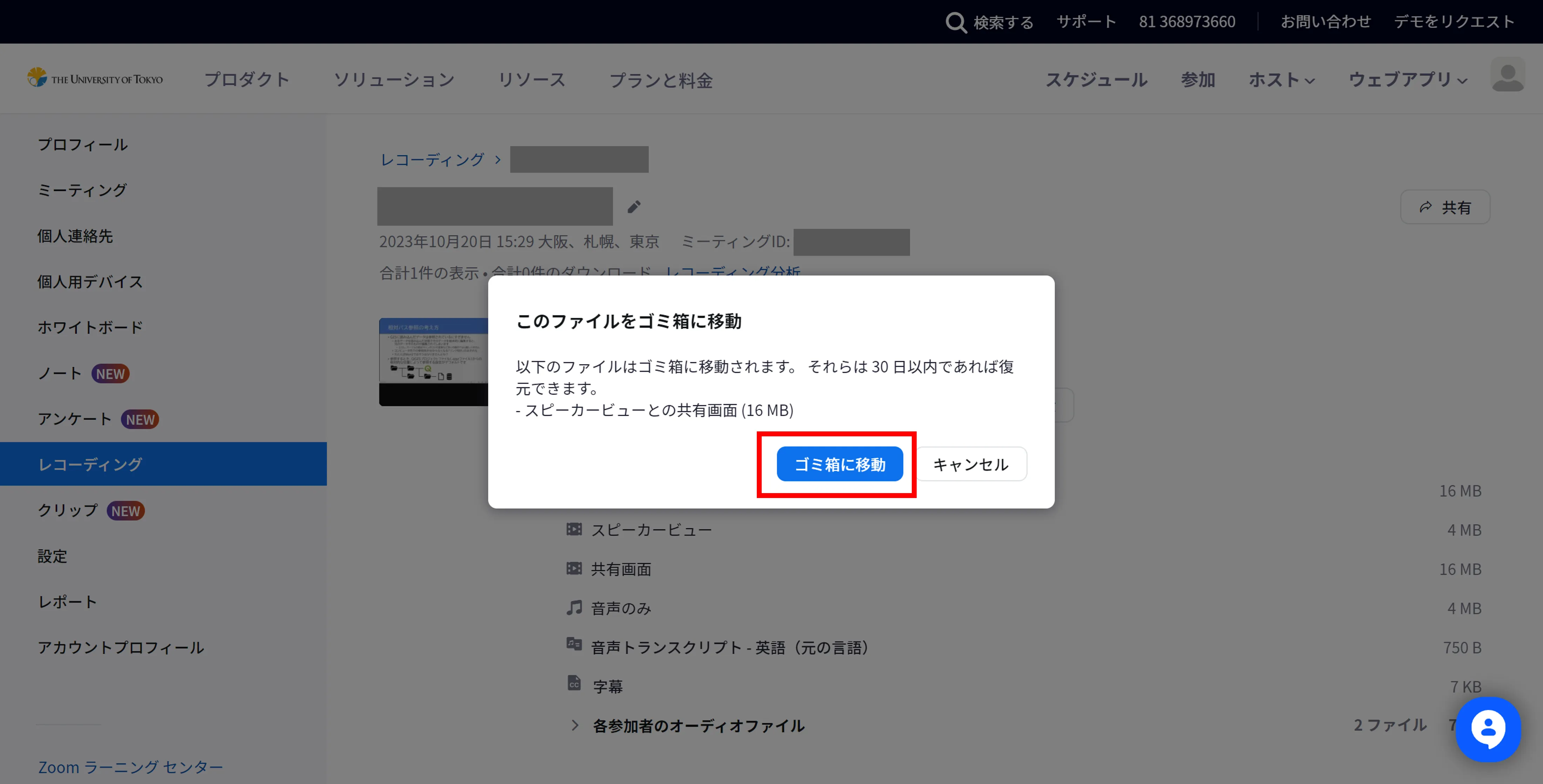Click the pencil edit title icon
Screen dimensions: 1543x784
pyautogui.click(x=634, y=207)
